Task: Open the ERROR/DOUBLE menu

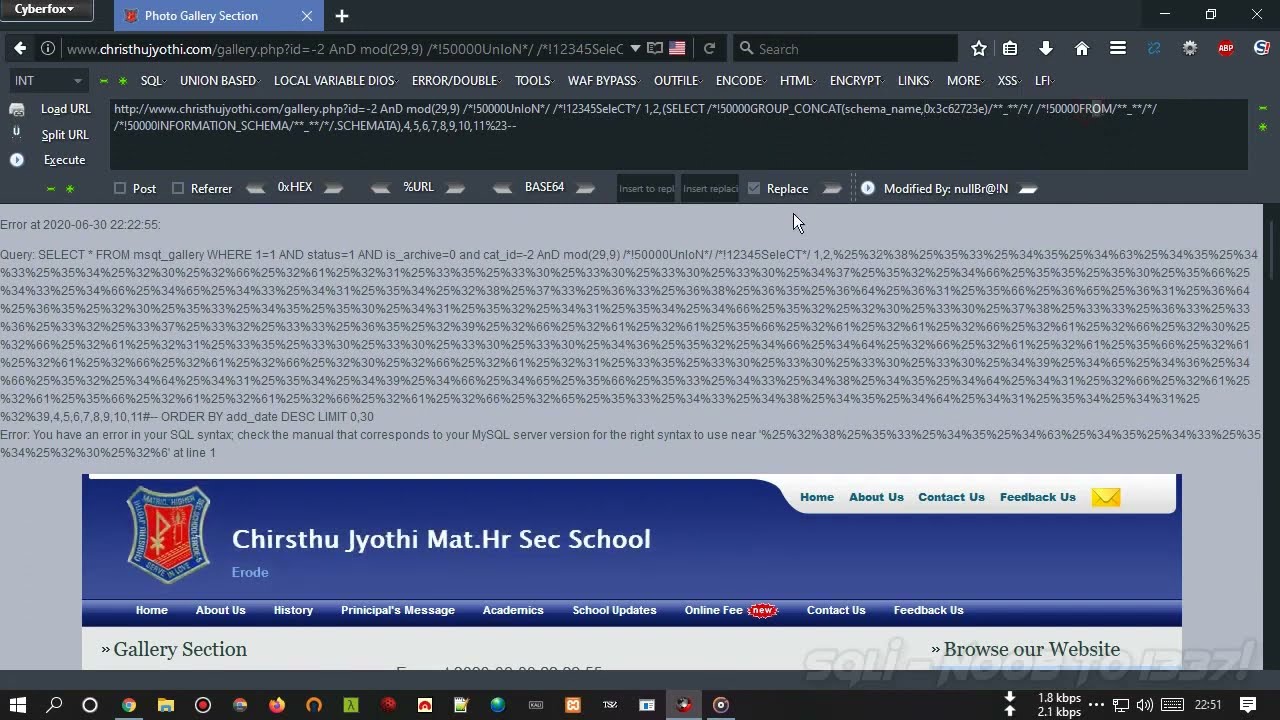Action: (457, 81)
